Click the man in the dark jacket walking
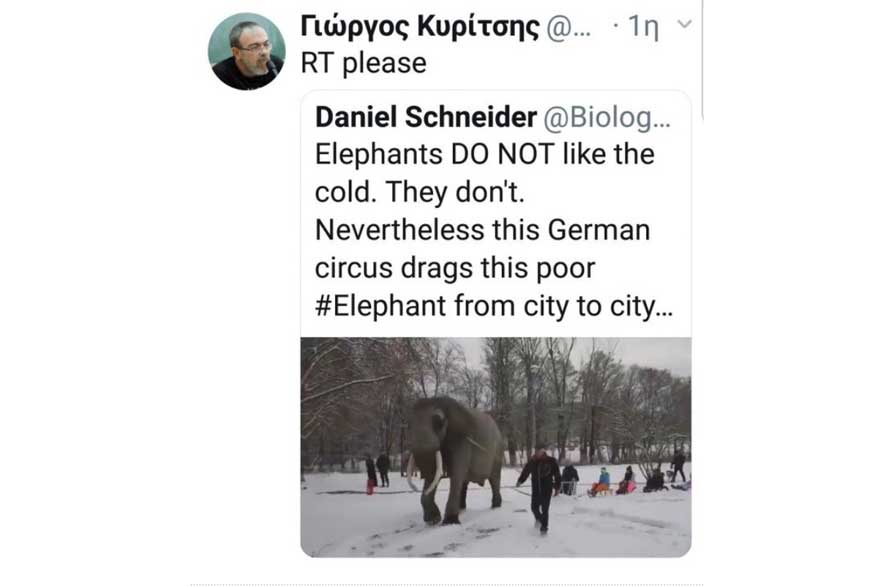The height and width of the screenshot is (586, 880). 541,483
